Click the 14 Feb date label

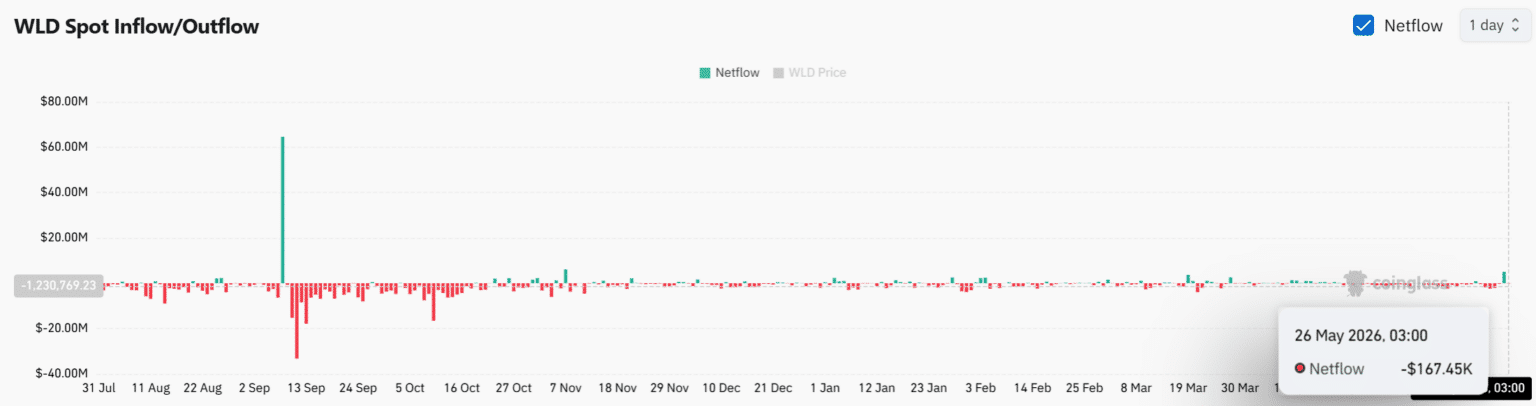click(x=1032, y=388)
